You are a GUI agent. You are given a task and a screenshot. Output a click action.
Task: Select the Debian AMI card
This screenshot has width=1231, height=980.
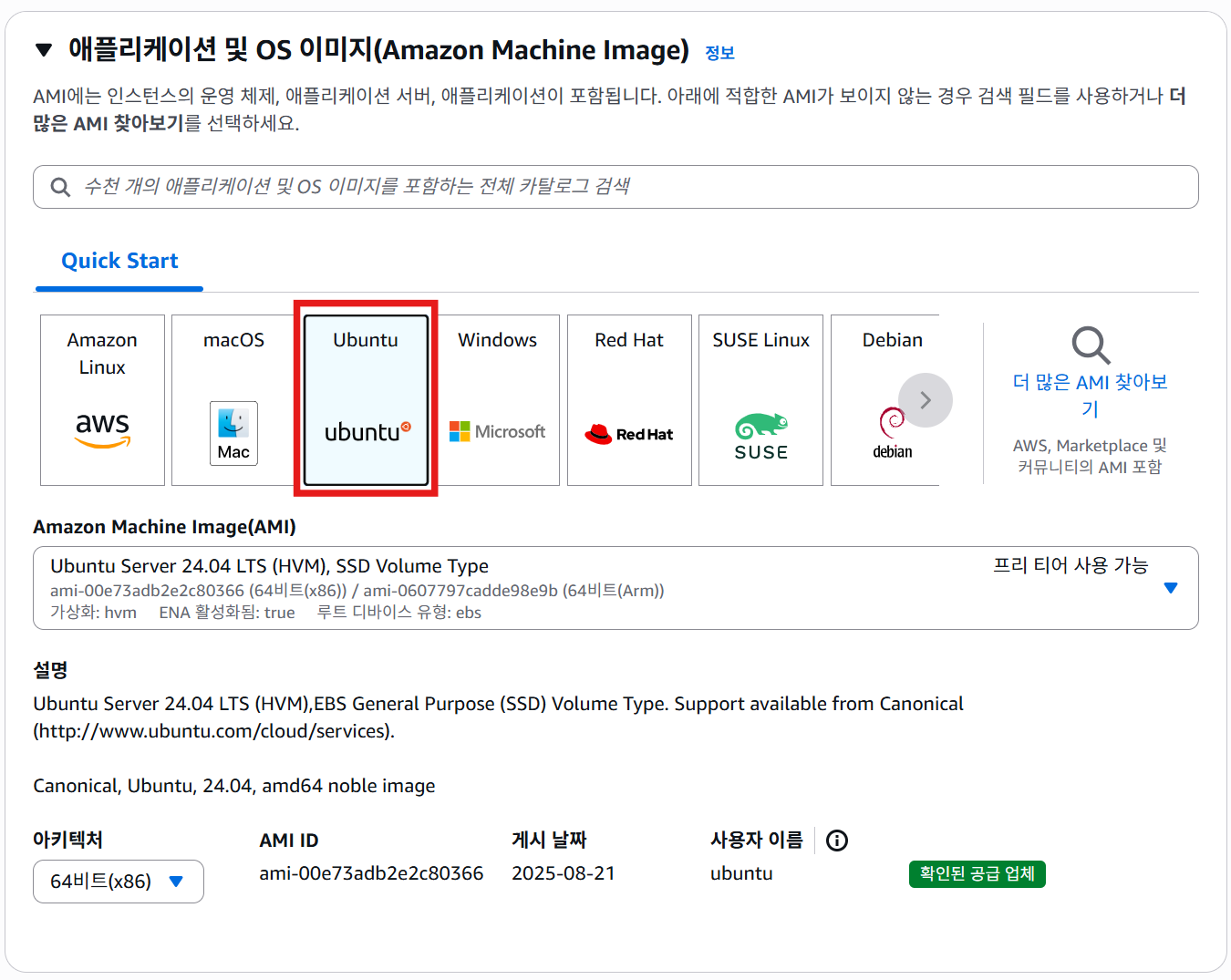pyautogui.click(x=884, y=400)
